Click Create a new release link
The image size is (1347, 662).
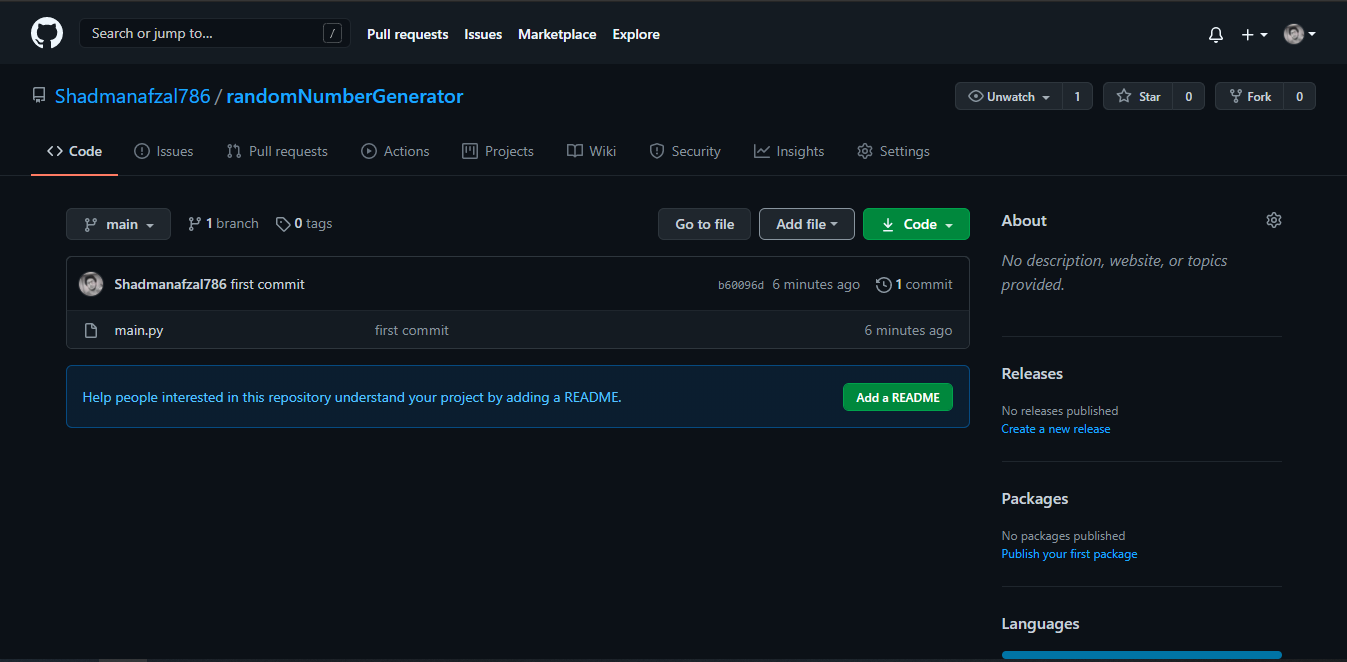[1056, 429]
